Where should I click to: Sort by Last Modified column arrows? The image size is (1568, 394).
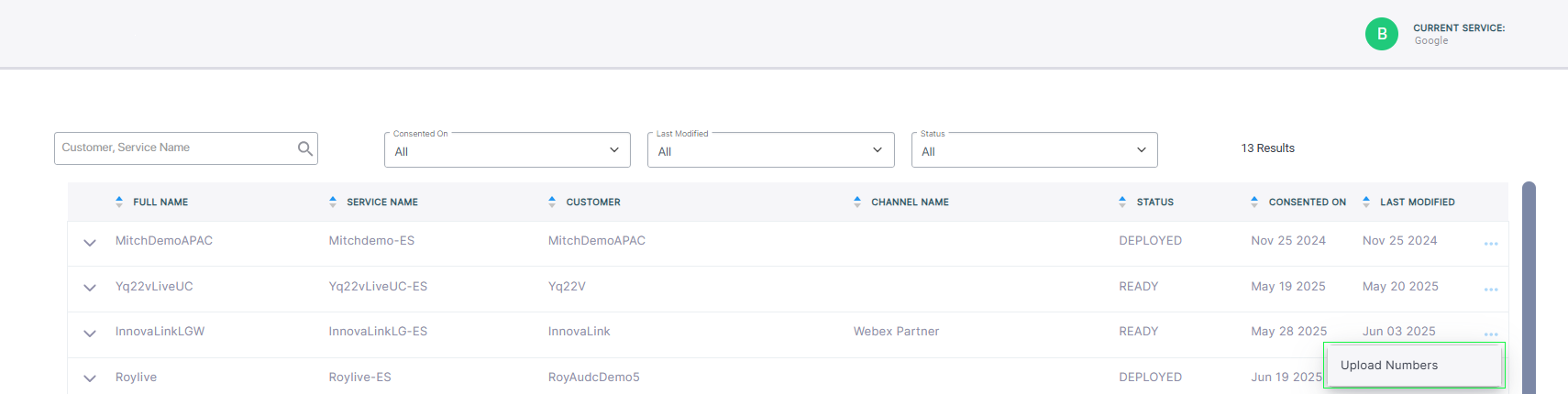click(1366, 202)
